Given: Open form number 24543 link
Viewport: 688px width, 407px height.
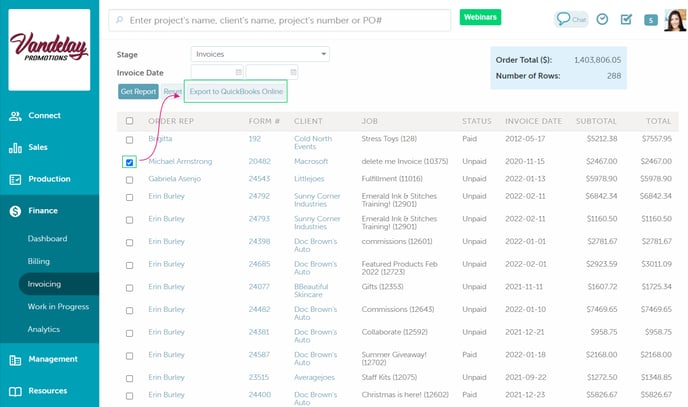Looking at the screenshot, I should (x=259, y=179).
